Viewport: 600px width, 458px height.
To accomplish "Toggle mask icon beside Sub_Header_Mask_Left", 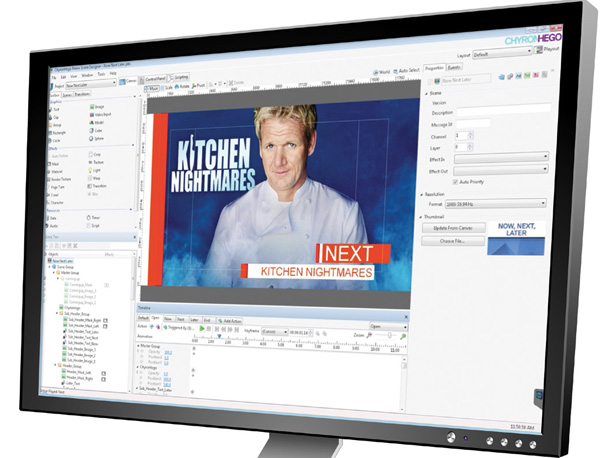I will click(105, 326).
